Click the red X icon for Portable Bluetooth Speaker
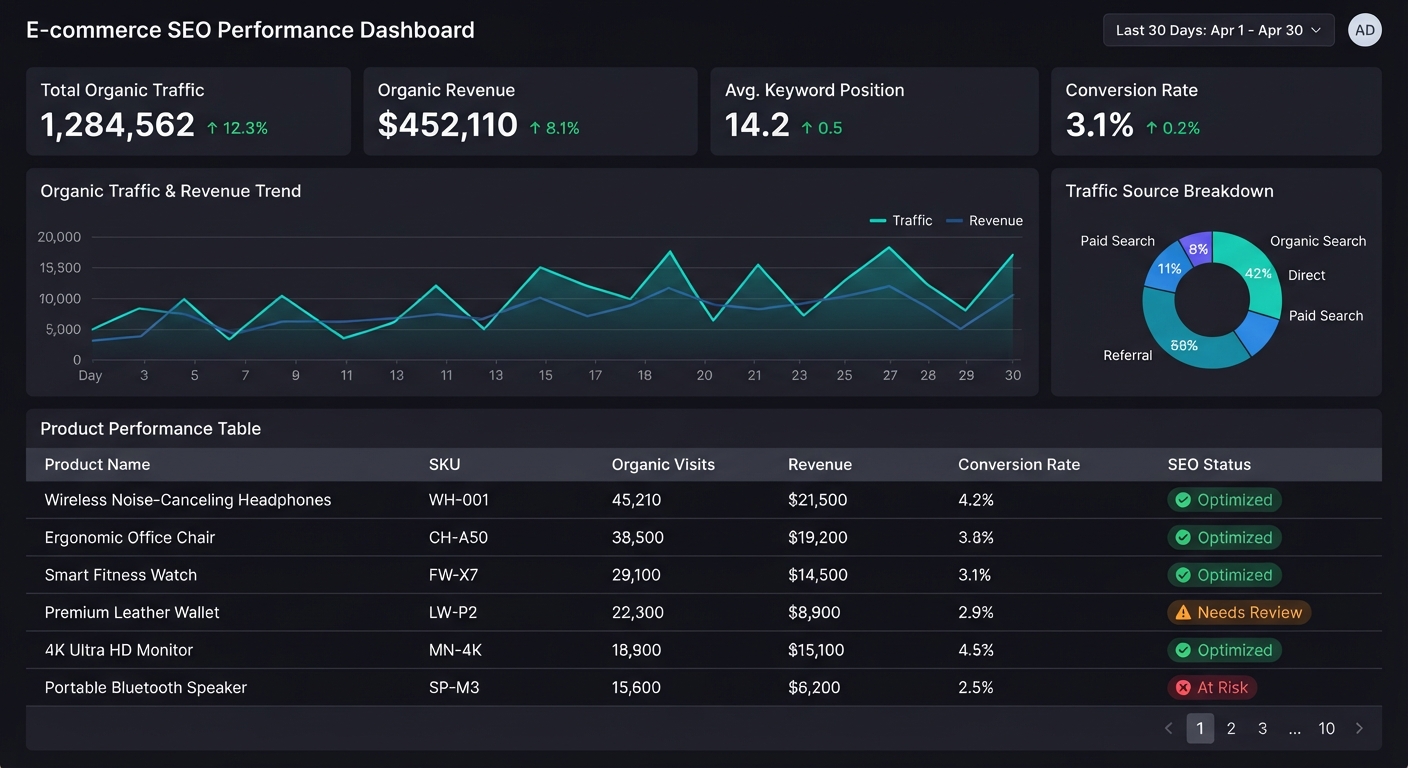1408x768 pixels. coord(1183,687)
